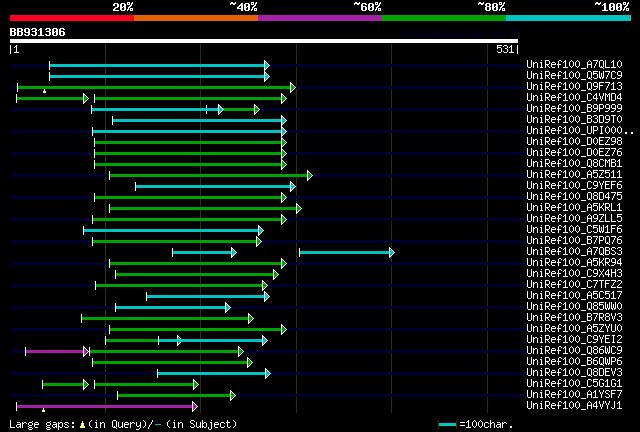The image size is (640, 432).
Task: Select the UniRef100_Q85WW0 label
Action: (x=574, y=307)
